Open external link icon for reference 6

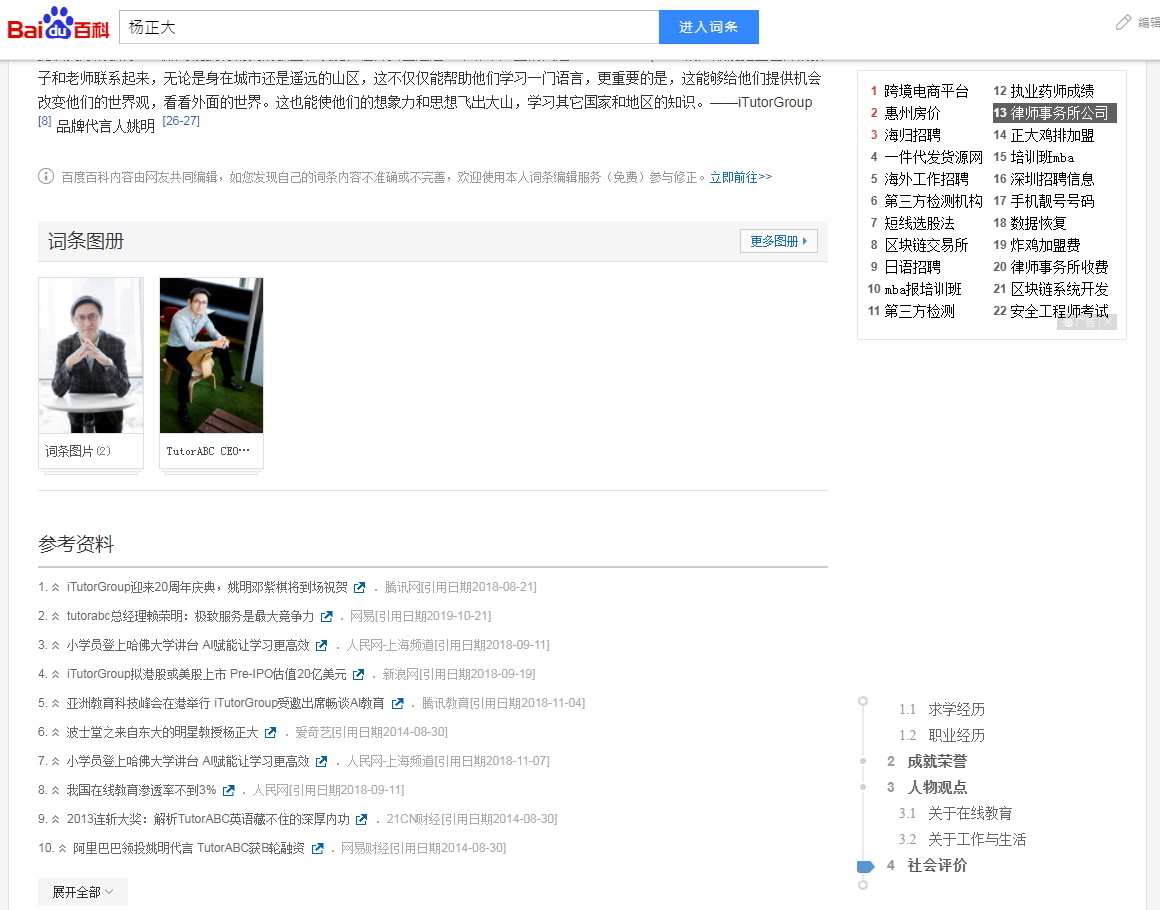(270, 732)
